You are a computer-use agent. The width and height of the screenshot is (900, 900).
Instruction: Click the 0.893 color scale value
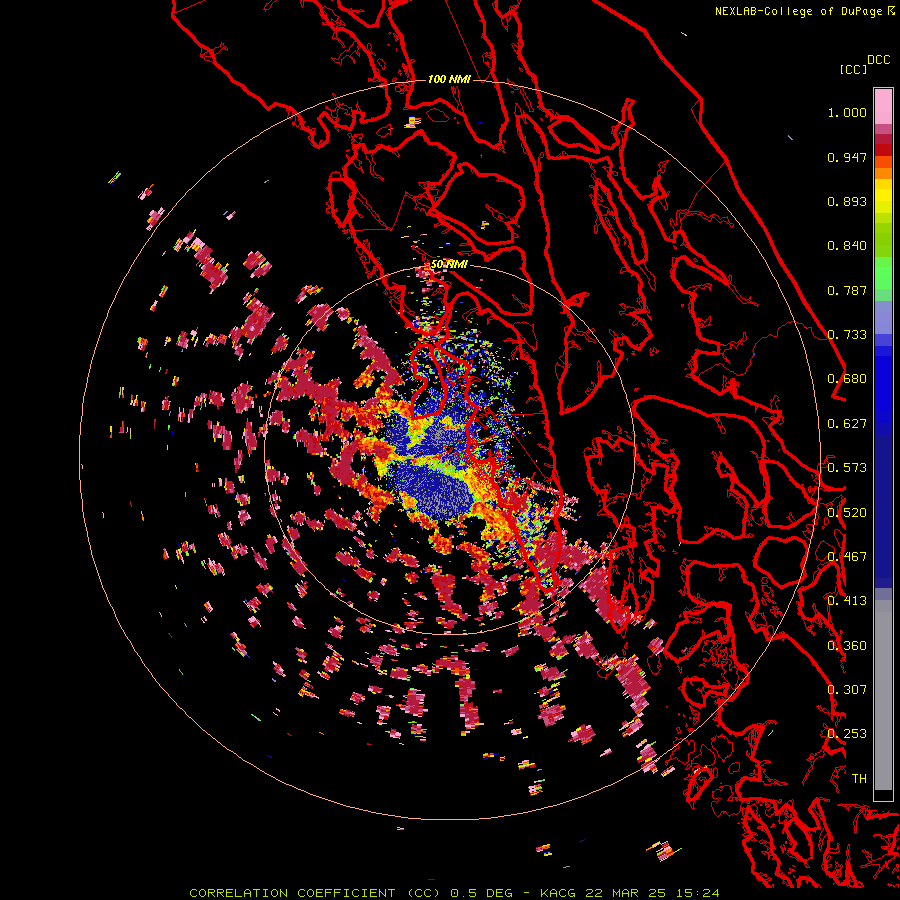[x=847, y=201]
